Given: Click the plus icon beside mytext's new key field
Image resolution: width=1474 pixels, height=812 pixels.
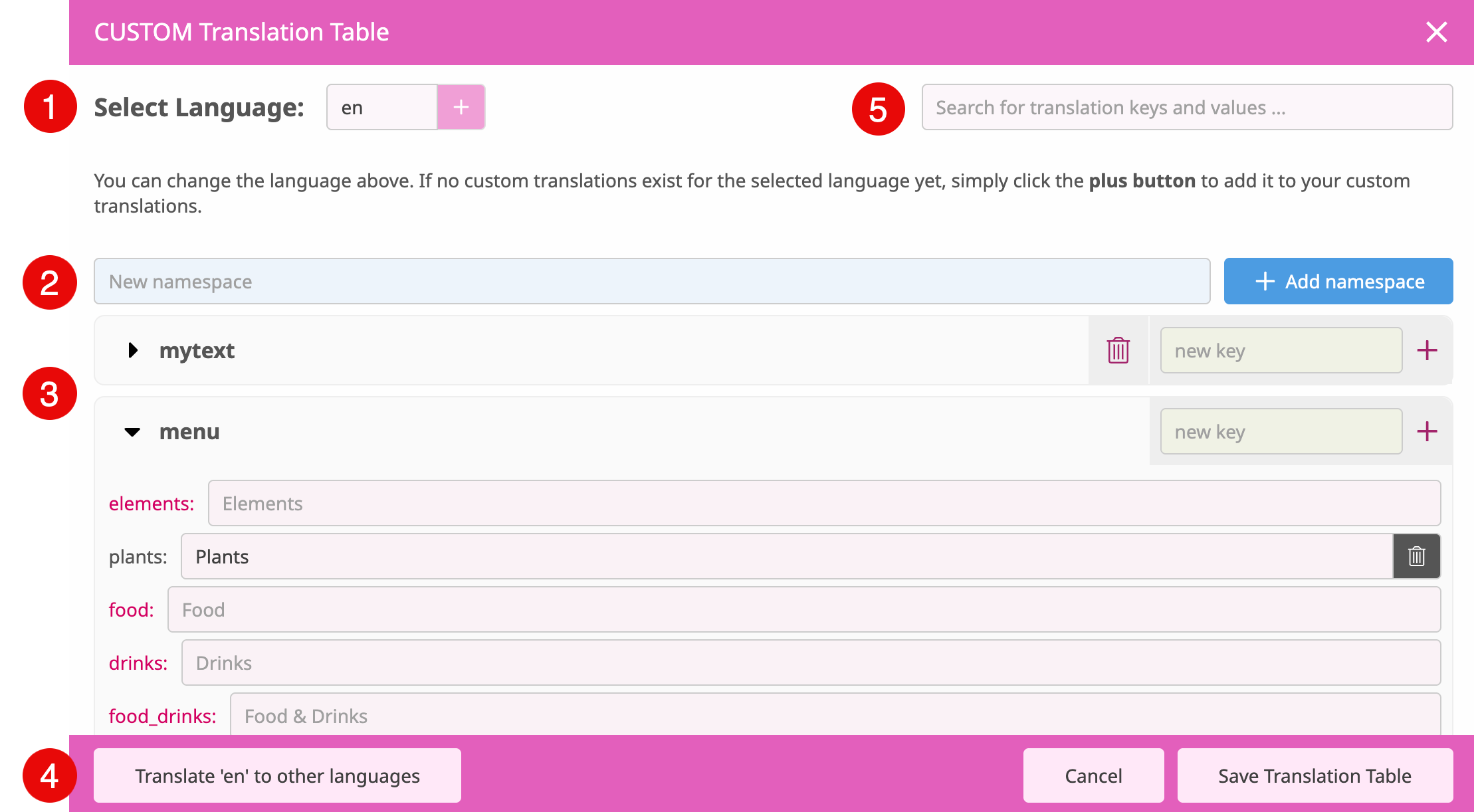Looking at the screenshot, I should click(x=1425, y=350).
